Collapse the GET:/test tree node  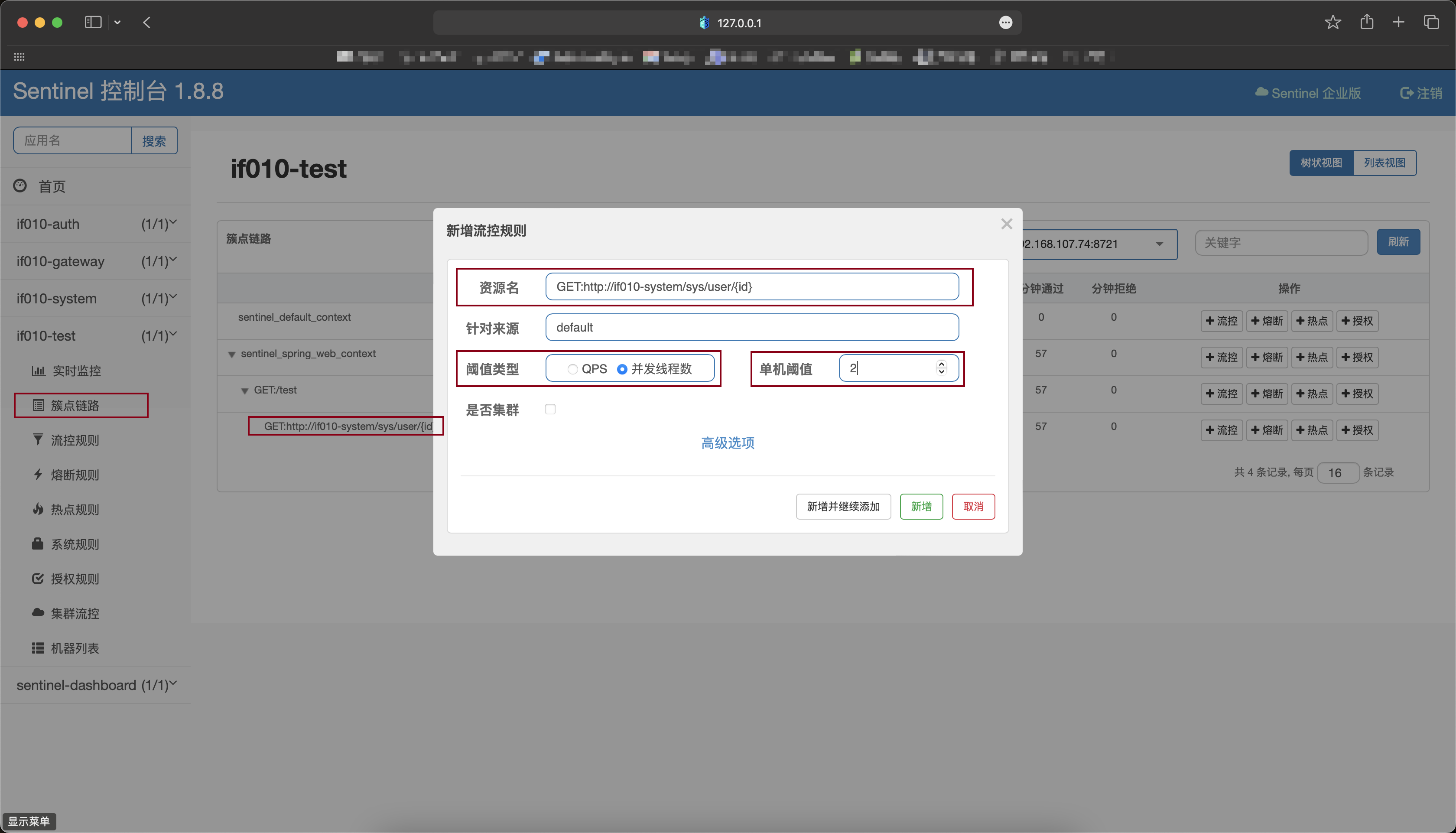[x=244, y=391]
